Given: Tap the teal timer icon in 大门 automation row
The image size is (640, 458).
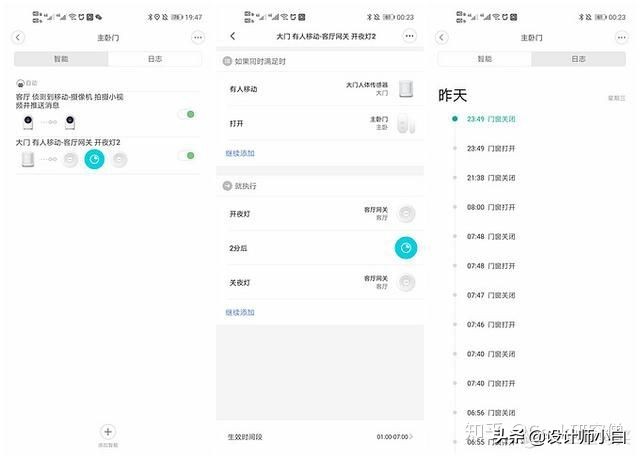Looking at the screenshot, I should [x=94, y=159].
